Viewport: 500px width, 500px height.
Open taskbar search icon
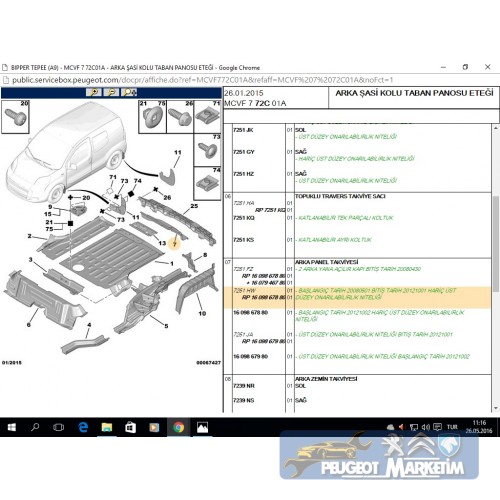click(x=35, y=427)
